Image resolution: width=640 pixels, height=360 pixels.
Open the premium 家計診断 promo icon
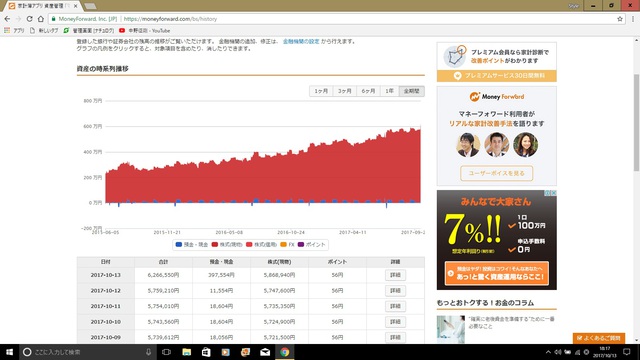pos(455,56)
